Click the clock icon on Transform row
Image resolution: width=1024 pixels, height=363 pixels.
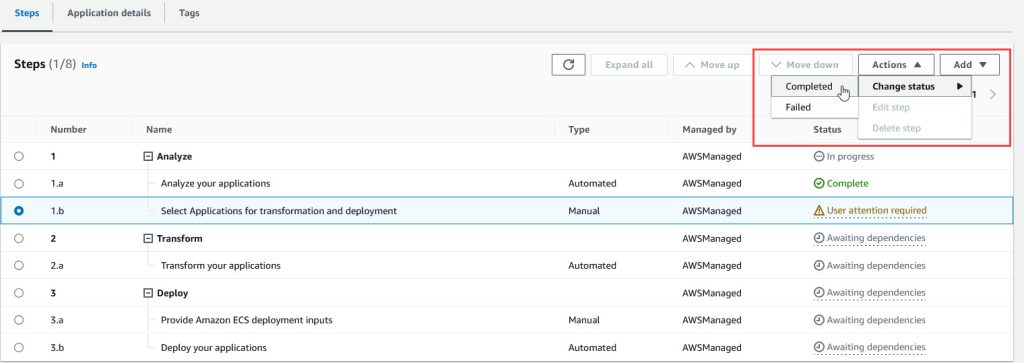pos(818,238)
